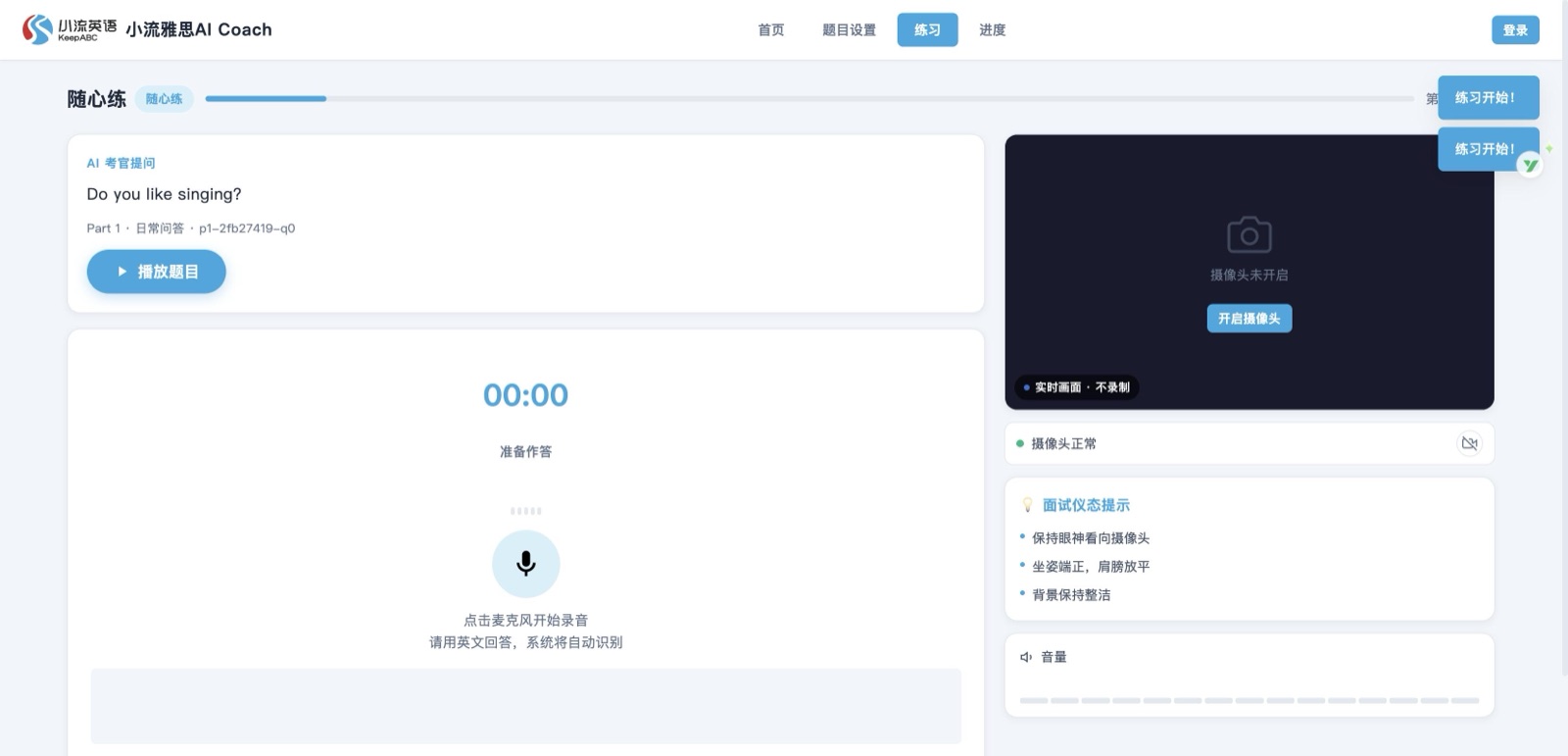Click the tip 保持眼神看向摄像头

(1091, 538)
